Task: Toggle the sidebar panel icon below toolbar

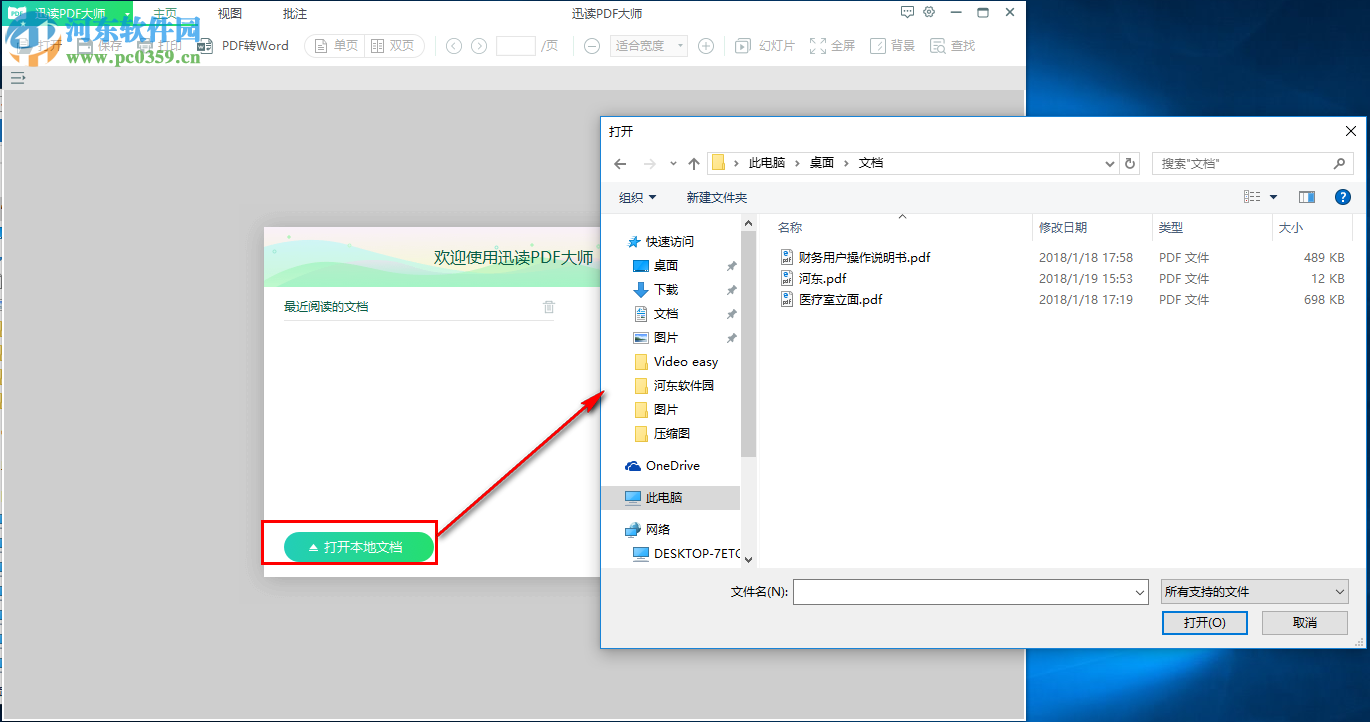Action: coord(17,78)
